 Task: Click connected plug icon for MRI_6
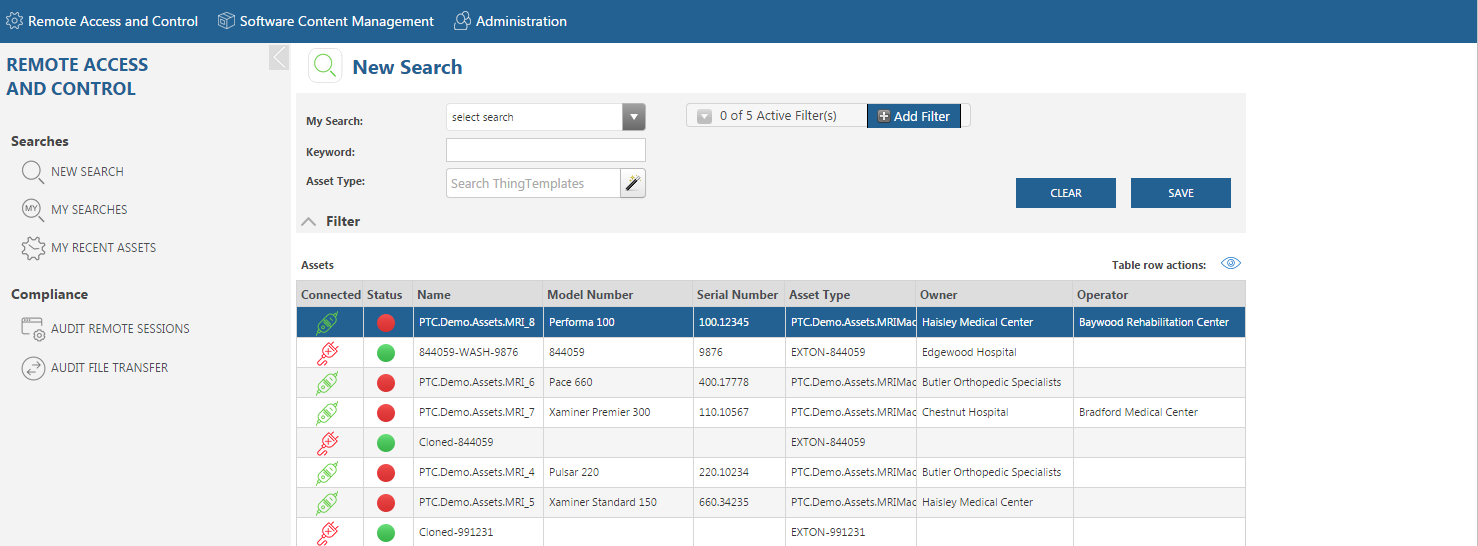[x=328, y=383]
